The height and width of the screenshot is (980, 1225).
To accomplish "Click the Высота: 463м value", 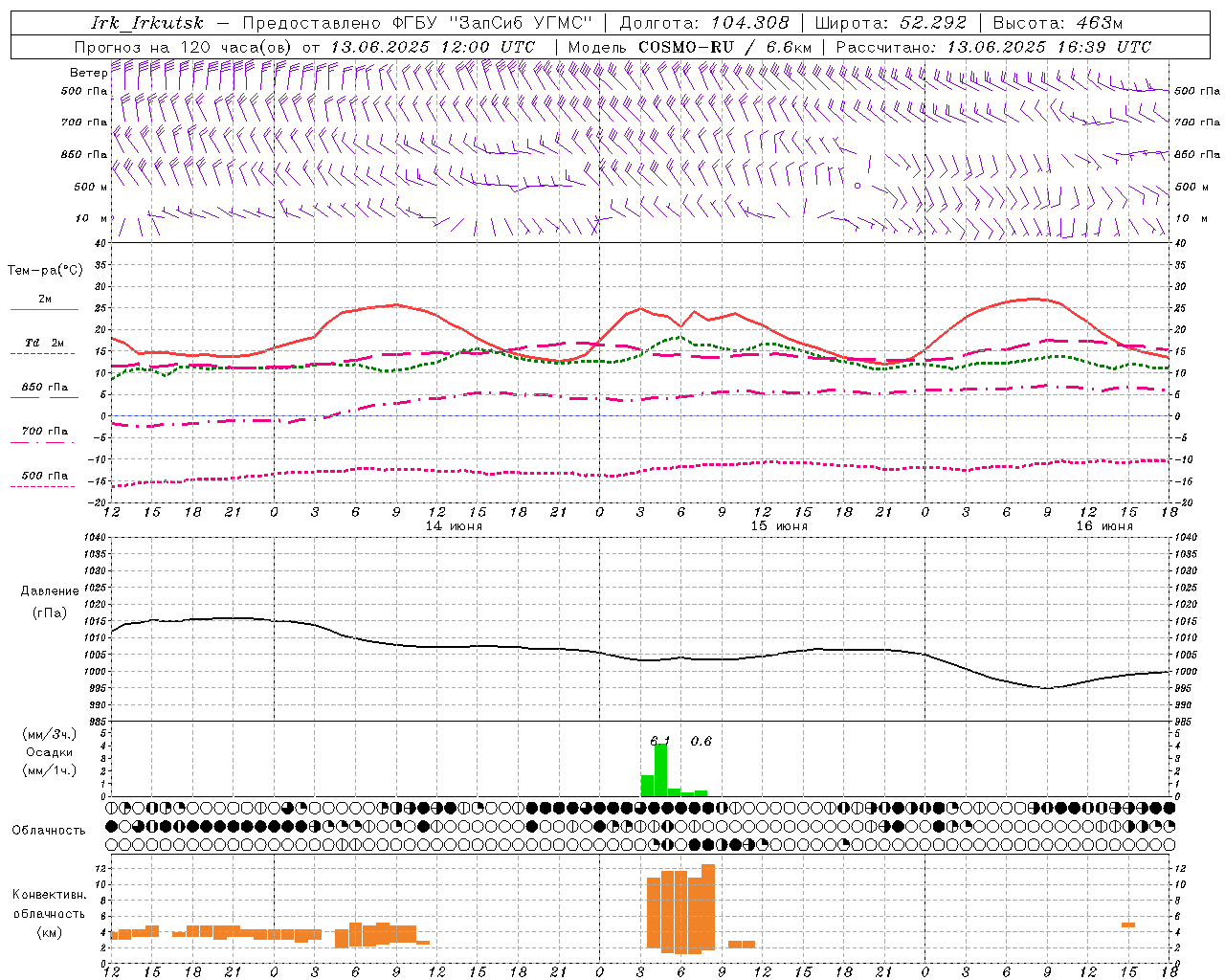I will (1058, 23).
